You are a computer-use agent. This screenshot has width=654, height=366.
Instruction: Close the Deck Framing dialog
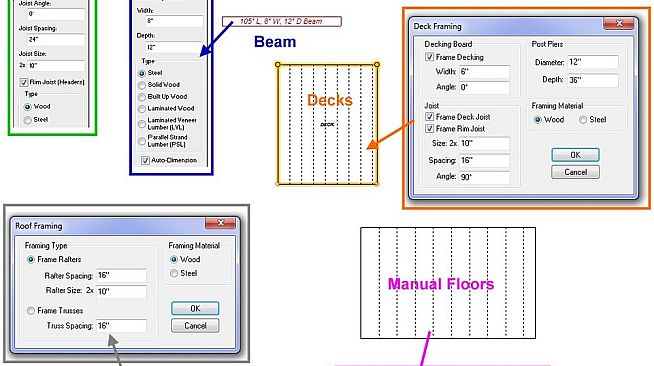(619, 24)
